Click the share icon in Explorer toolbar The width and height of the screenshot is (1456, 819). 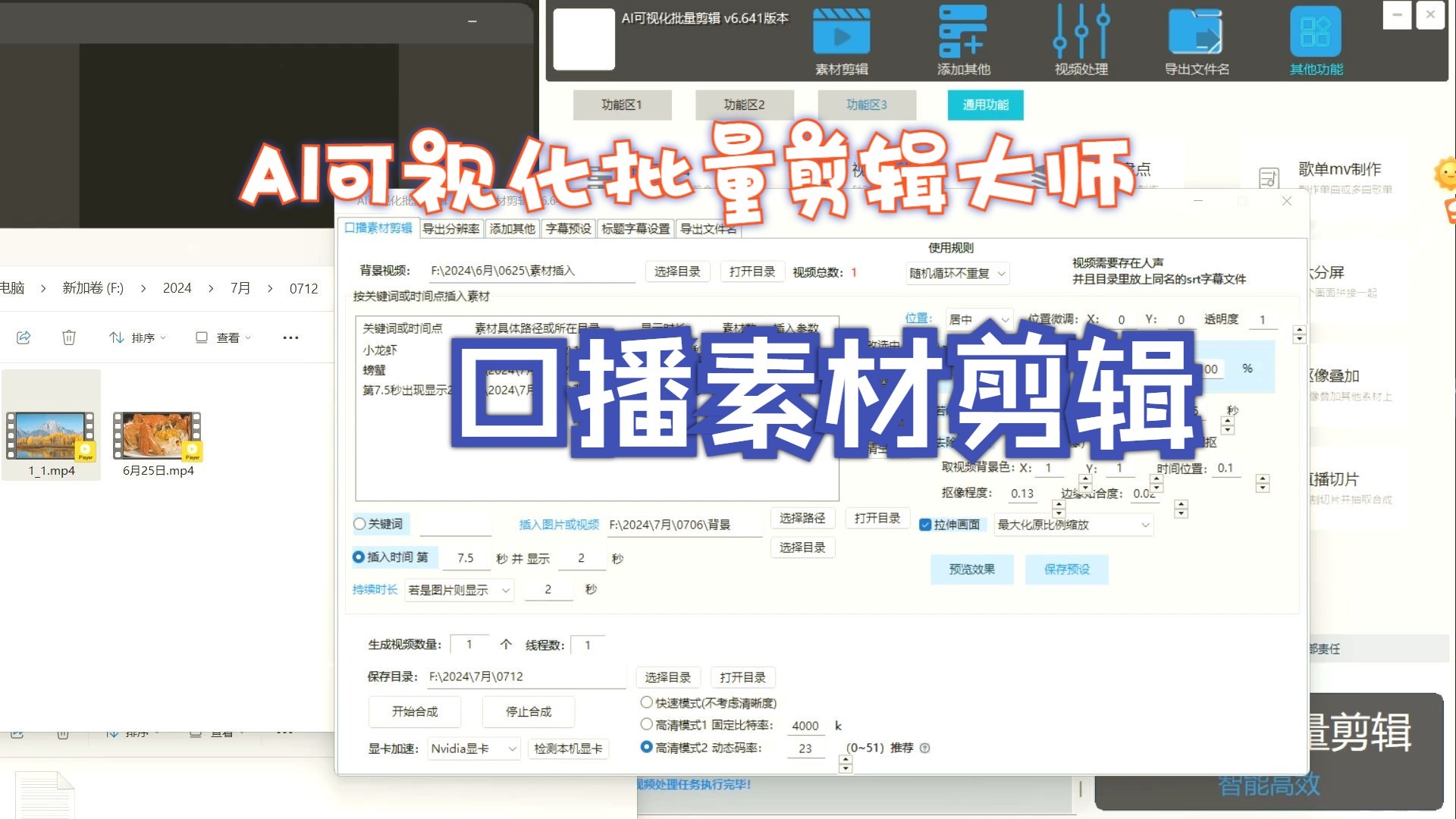pyautogui.click(x=24, y=337)
